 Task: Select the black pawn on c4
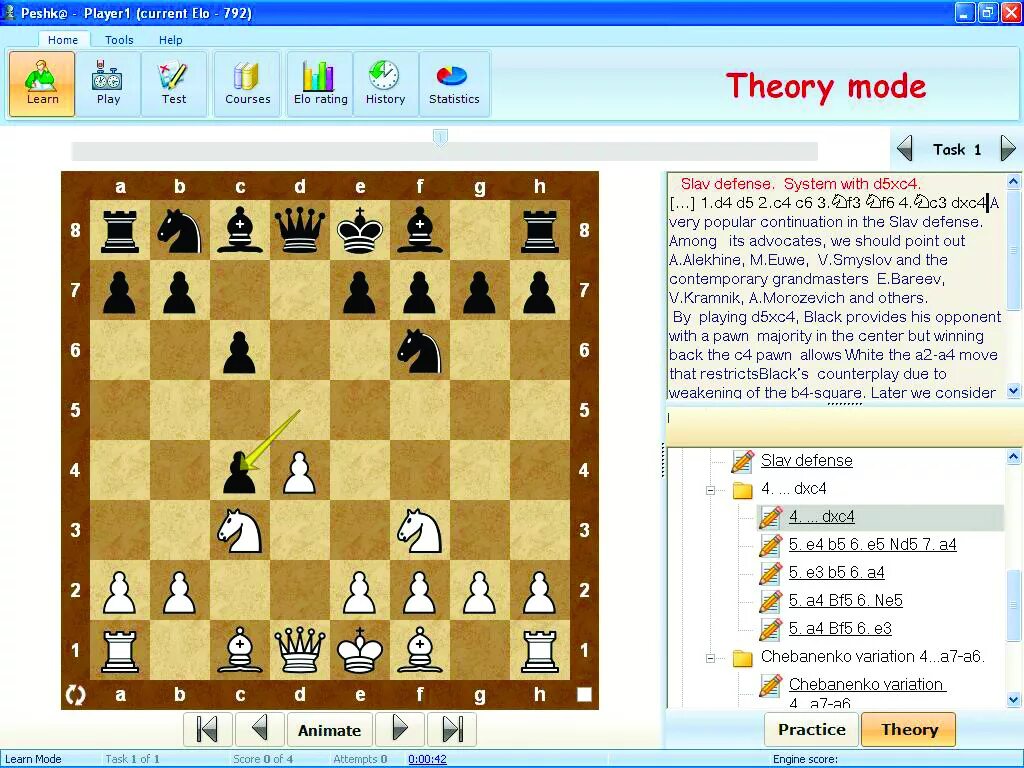pos(239,470)
